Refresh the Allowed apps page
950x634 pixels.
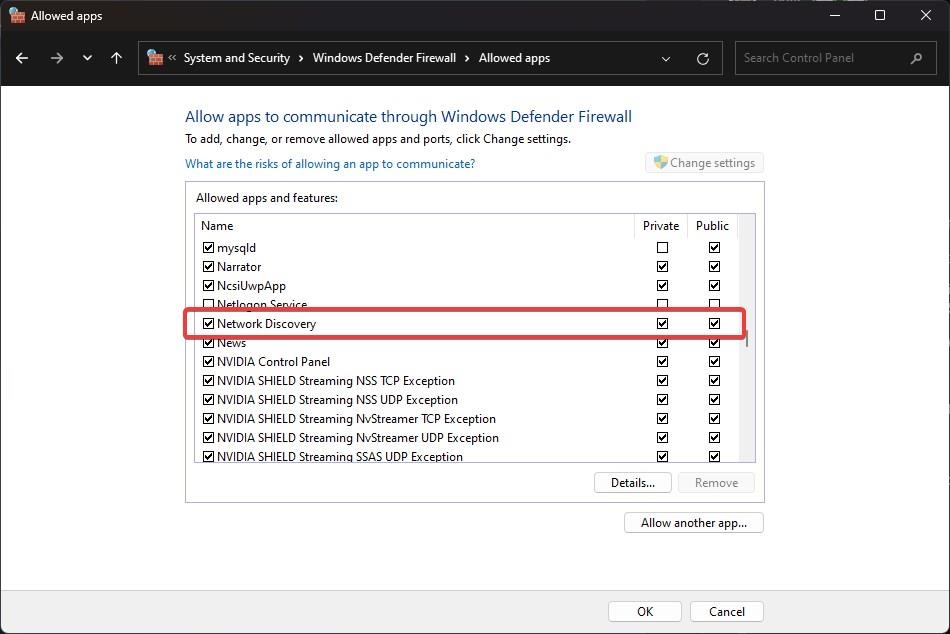pyautogui.click(x=703, y=59)
